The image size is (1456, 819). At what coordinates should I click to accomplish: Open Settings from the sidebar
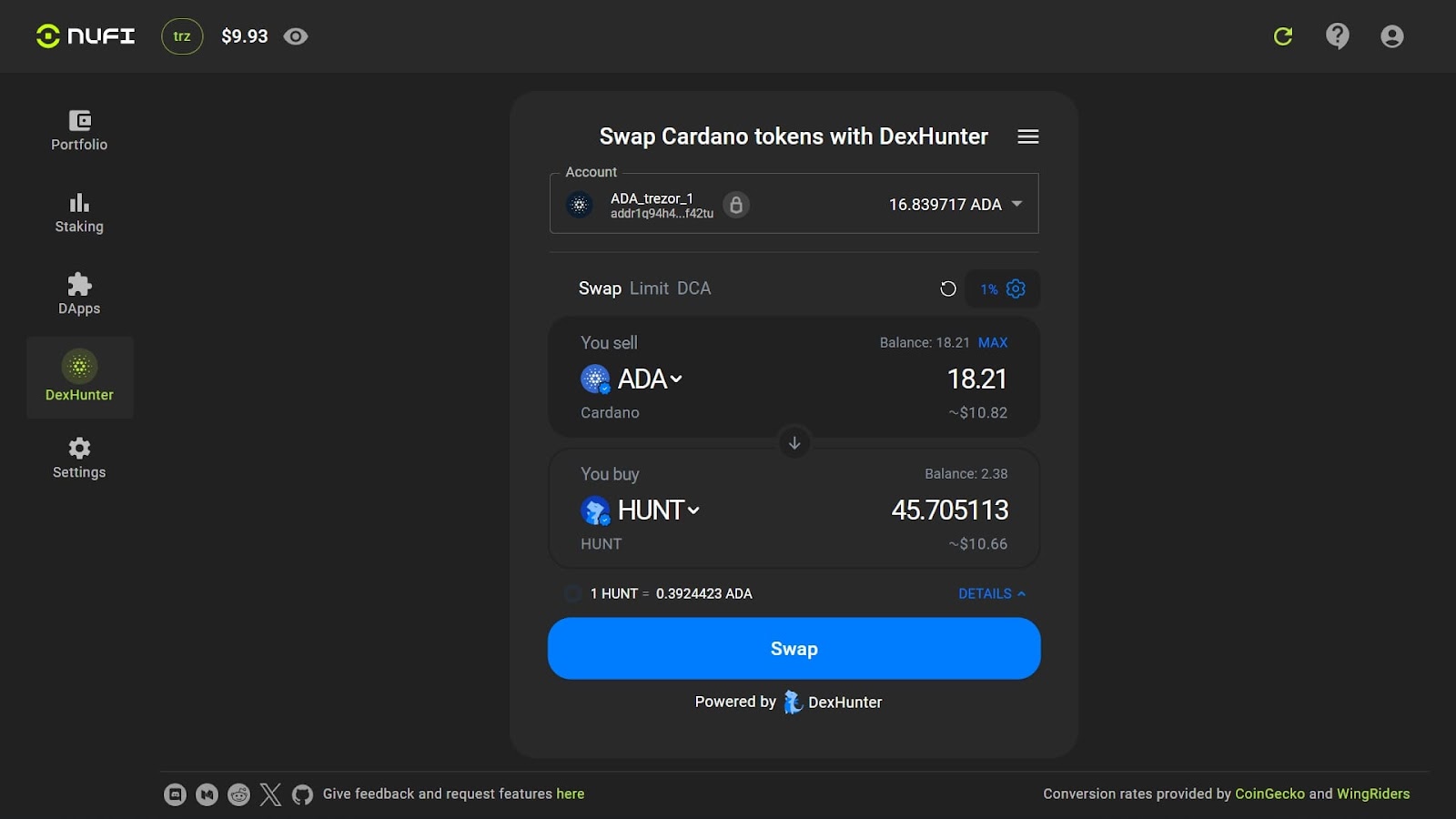click(x=79, y=459)
